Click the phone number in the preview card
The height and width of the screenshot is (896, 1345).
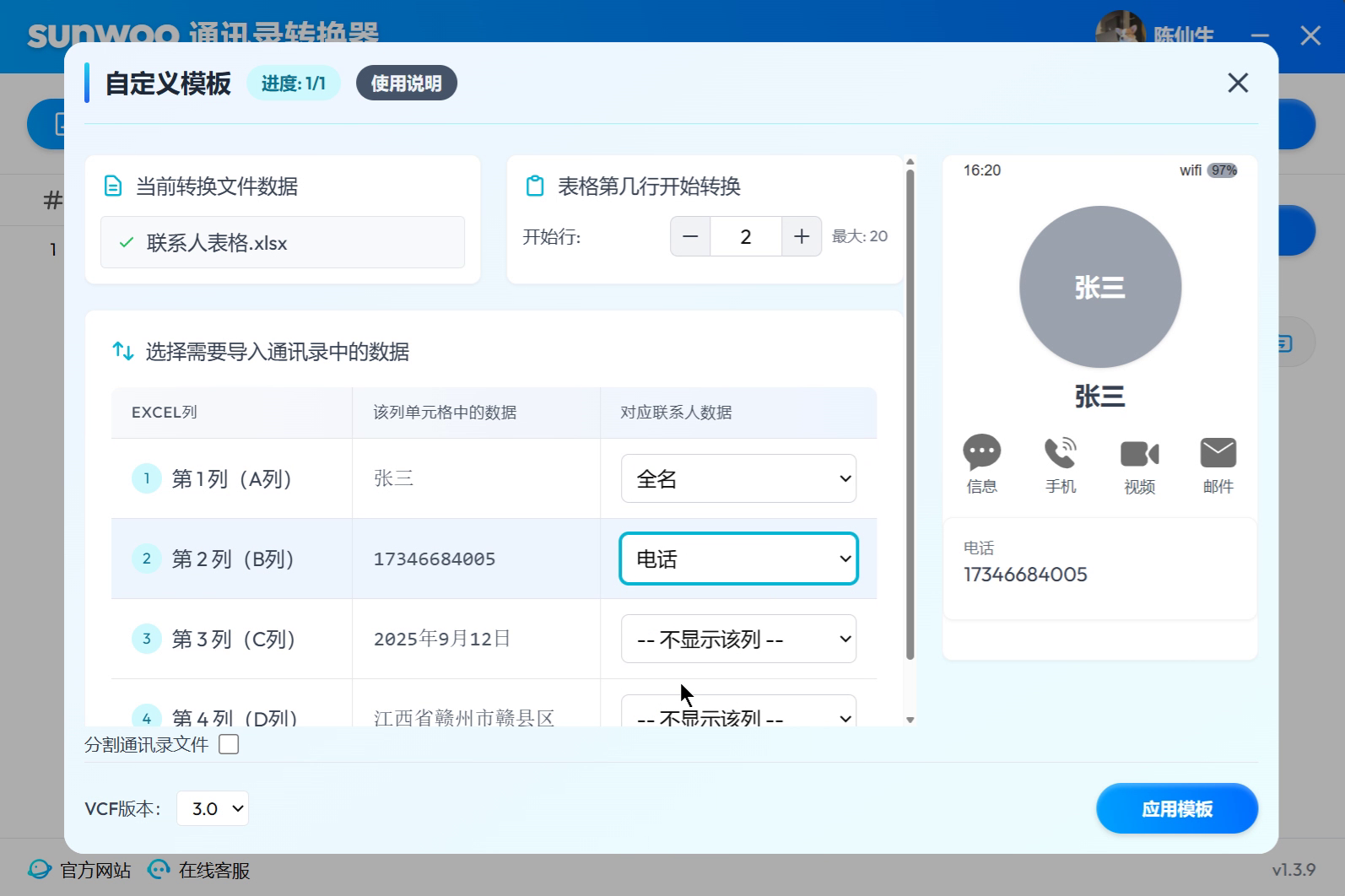pos(1026,575)
